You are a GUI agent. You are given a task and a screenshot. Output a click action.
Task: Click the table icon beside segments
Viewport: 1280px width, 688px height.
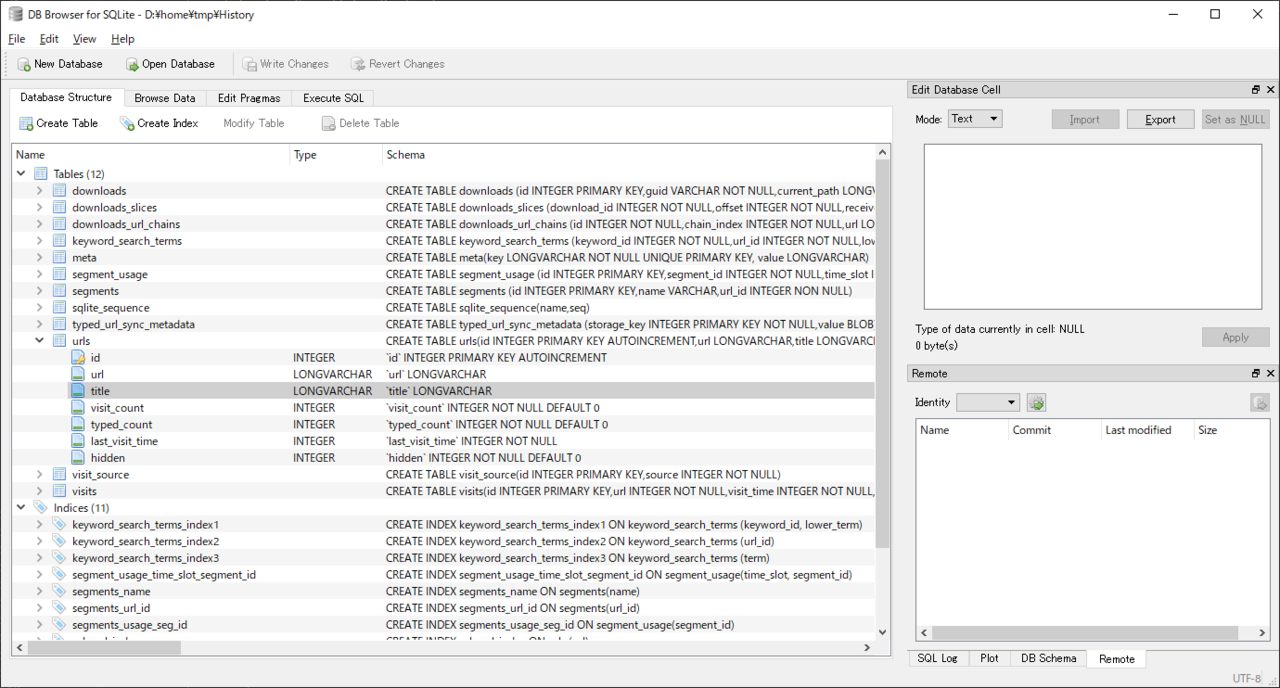59,291
